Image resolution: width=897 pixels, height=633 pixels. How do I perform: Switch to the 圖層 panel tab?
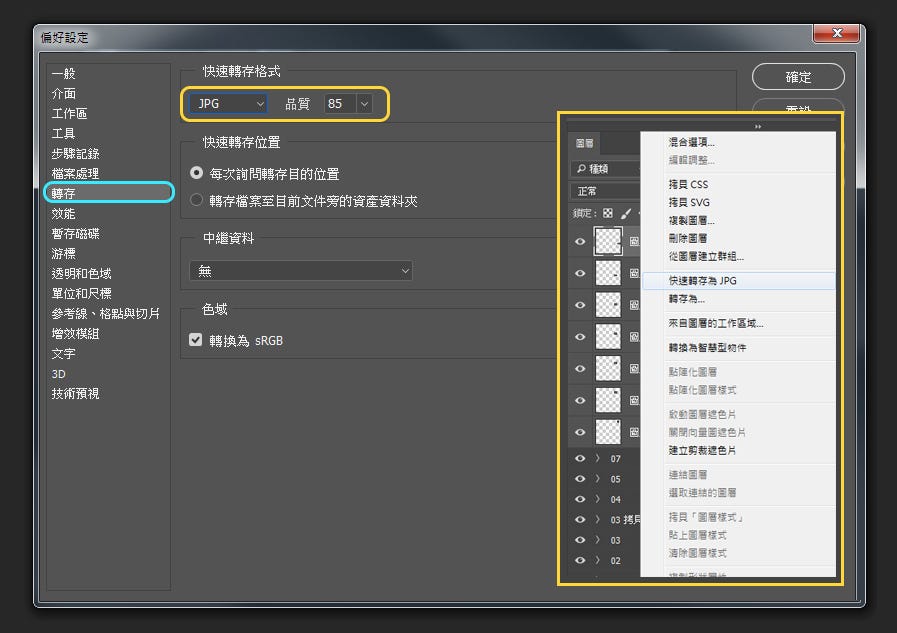click(x=585, y=143)
